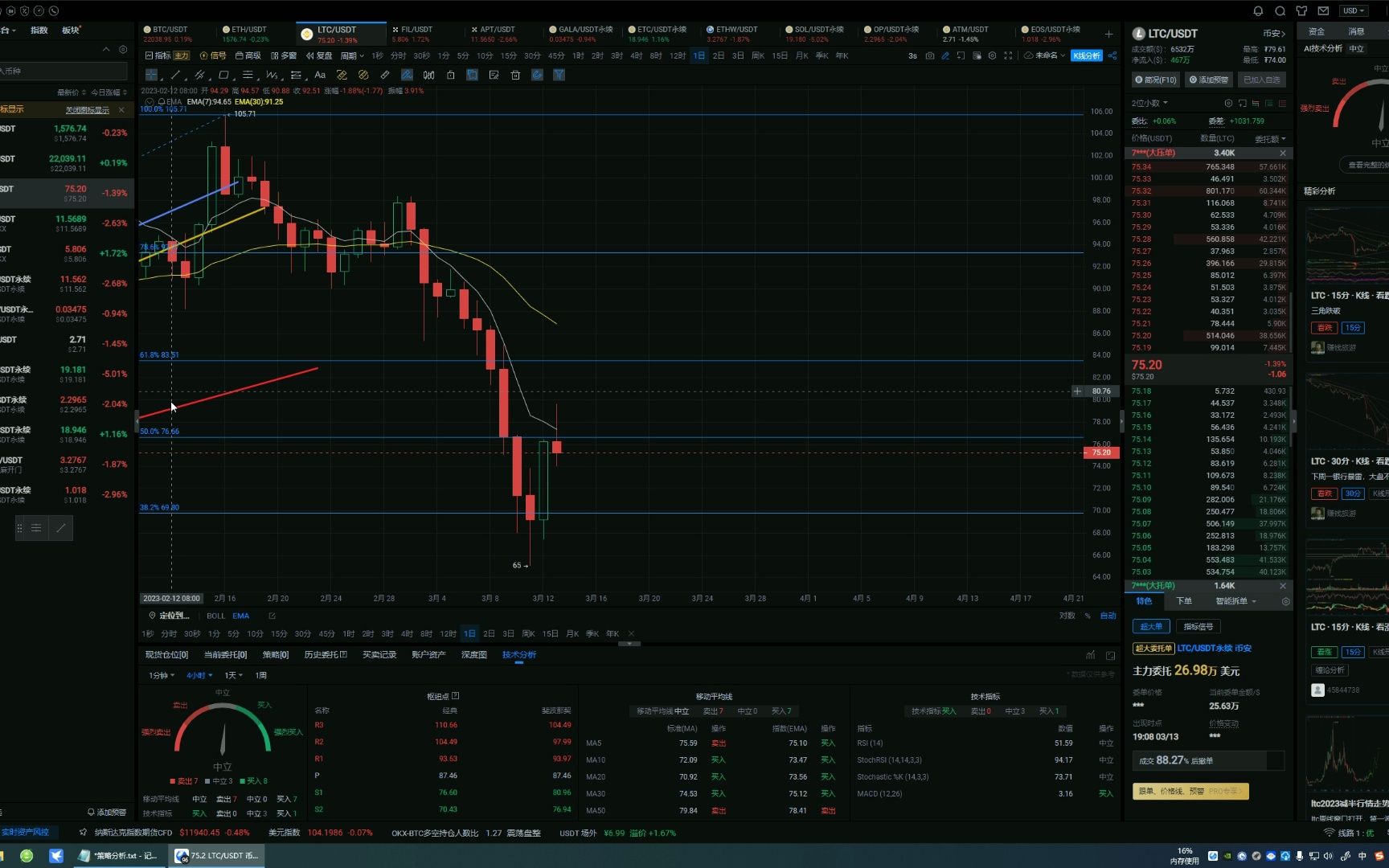
Task: Add a new symbol tab with plus
Action: (x=1108, y=34)
